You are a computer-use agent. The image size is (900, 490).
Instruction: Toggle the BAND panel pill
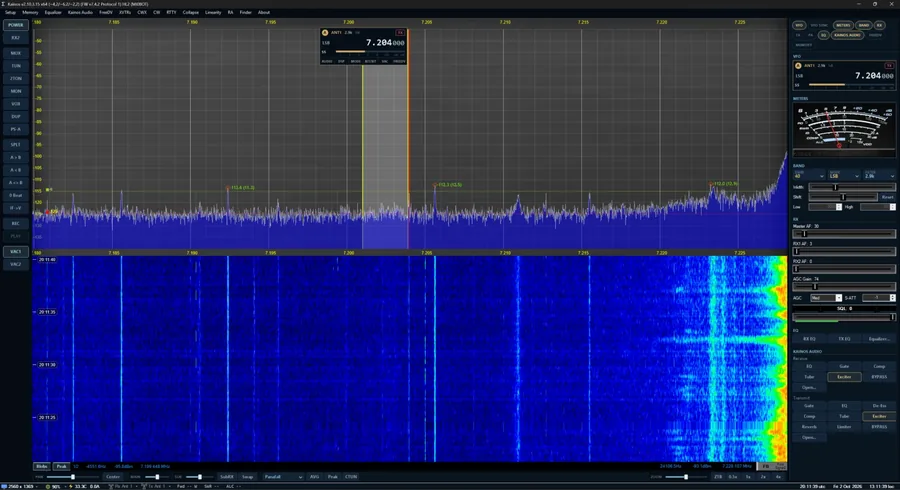pyautogui.click(x=863, y=25)
